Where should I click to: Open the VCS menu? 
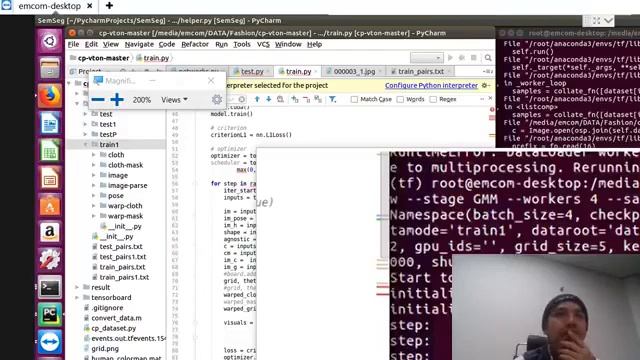point(263,44)
